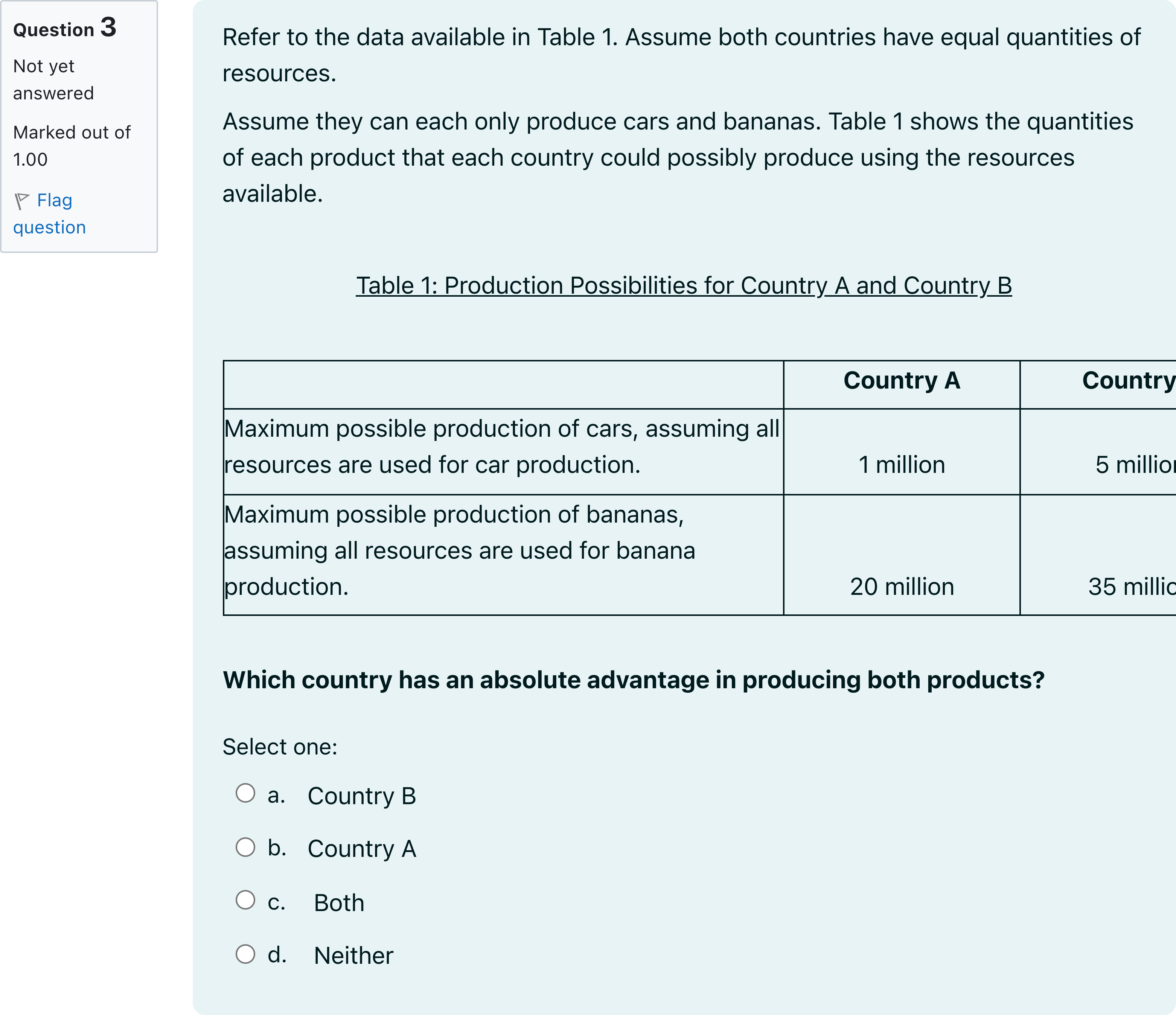Click the Neither answer label text
Viewport: 1176px width, 1015px height.
point(353,956)
